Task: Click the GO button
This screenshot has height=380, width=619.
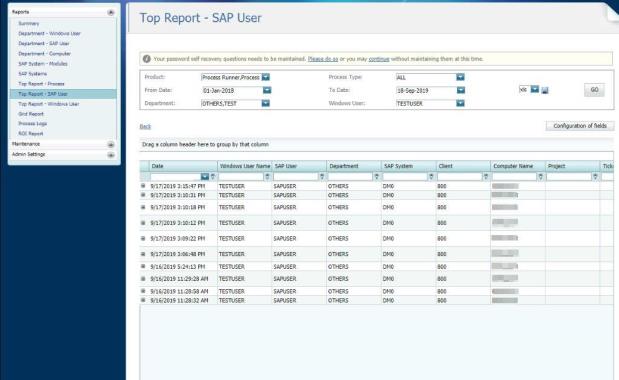Action: 594,90
